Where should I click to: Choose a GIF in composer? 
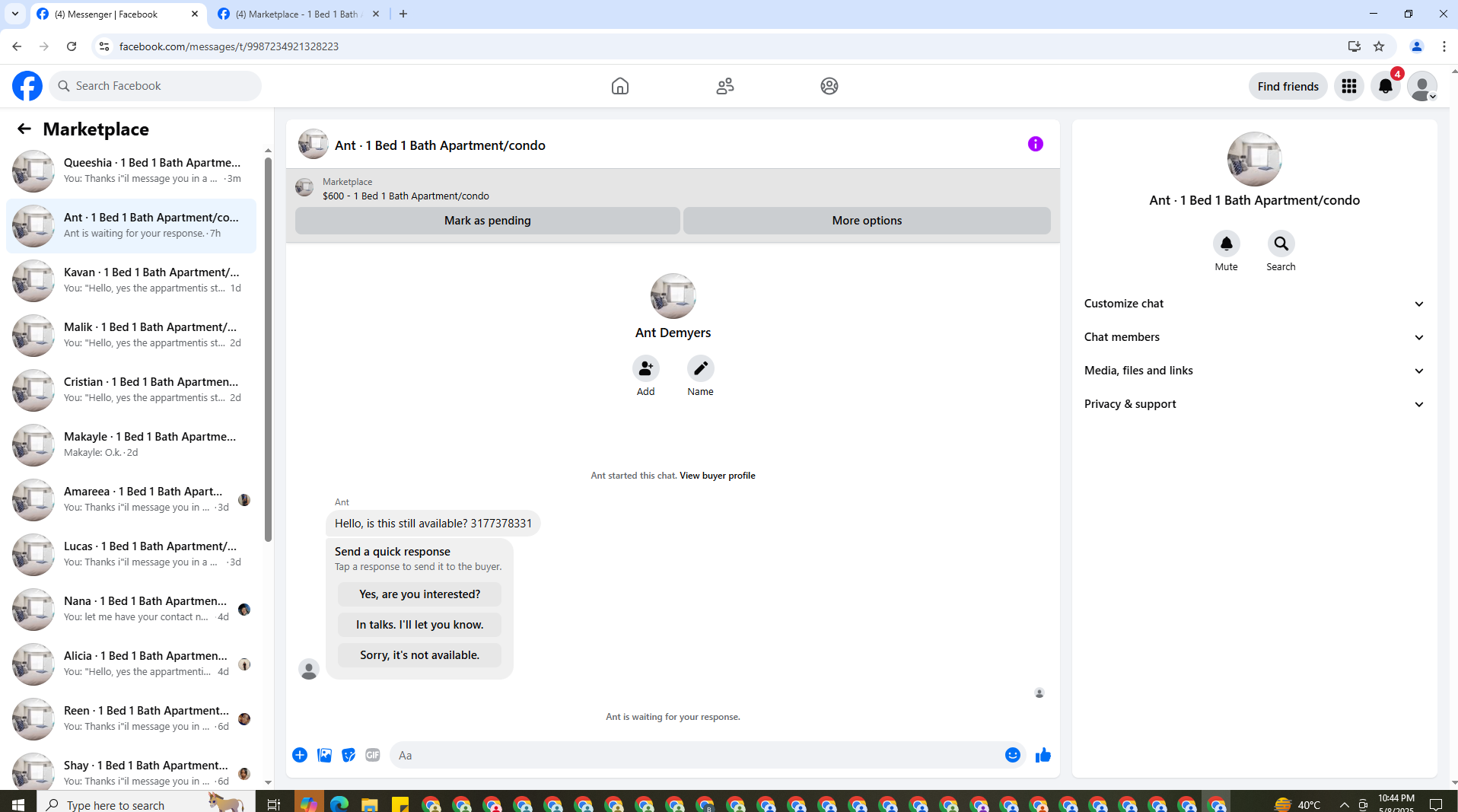(x=373, y=755)
